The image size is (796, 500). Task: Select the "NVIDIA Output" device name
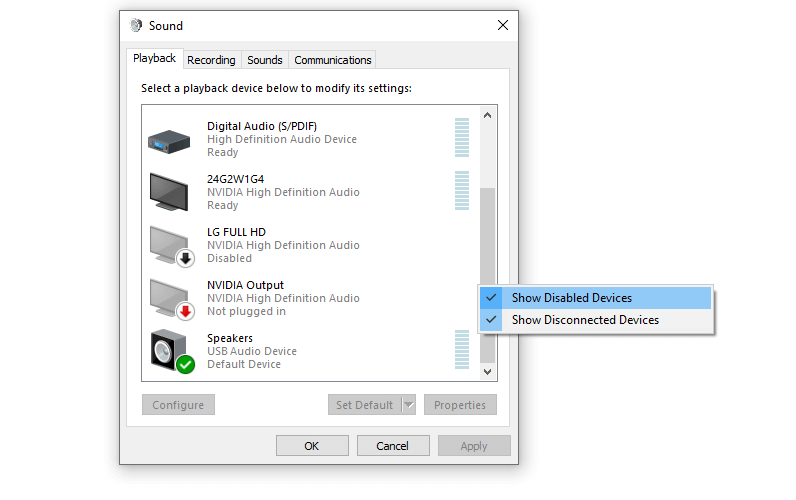(245, 285)
